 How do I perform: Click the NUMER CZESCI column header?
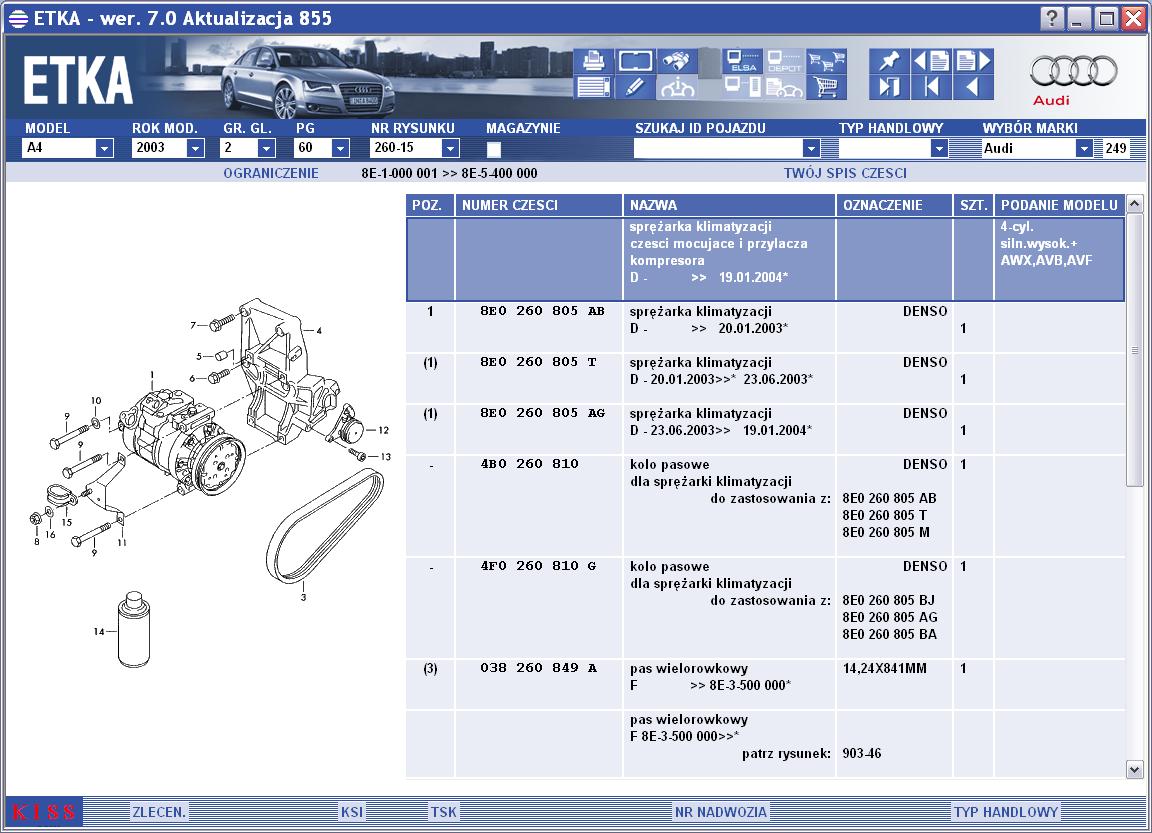(539, 205)
